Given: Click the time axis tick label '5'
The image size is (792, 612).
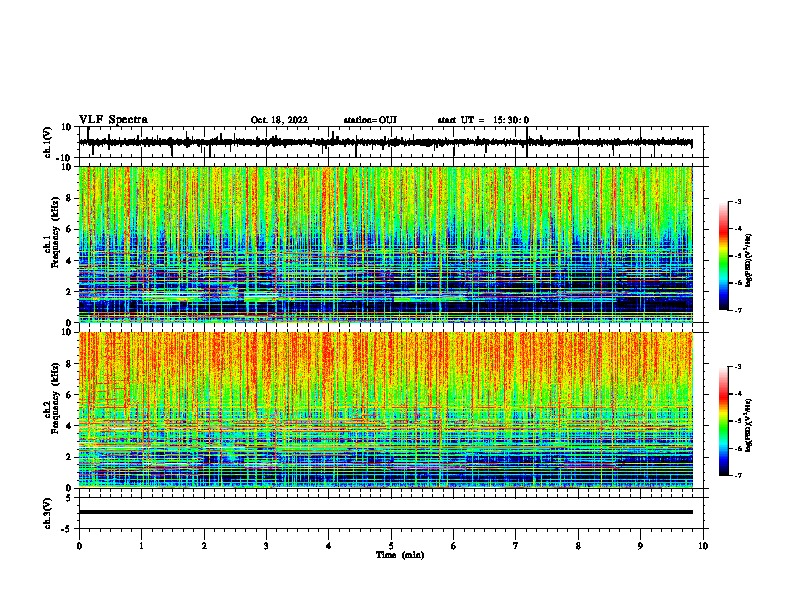Looking at the screenshot, I should click(x=391, y=546).
